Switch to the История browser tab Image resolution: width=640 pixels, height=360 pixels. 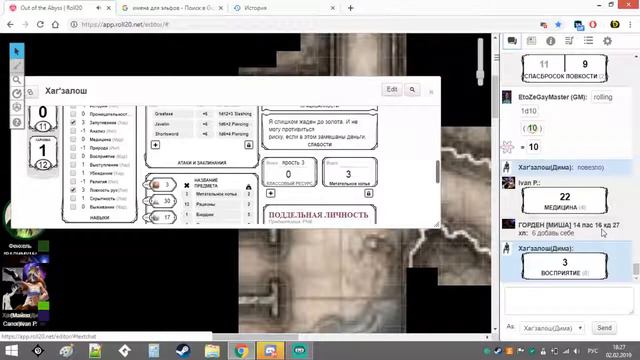(284, 8)
